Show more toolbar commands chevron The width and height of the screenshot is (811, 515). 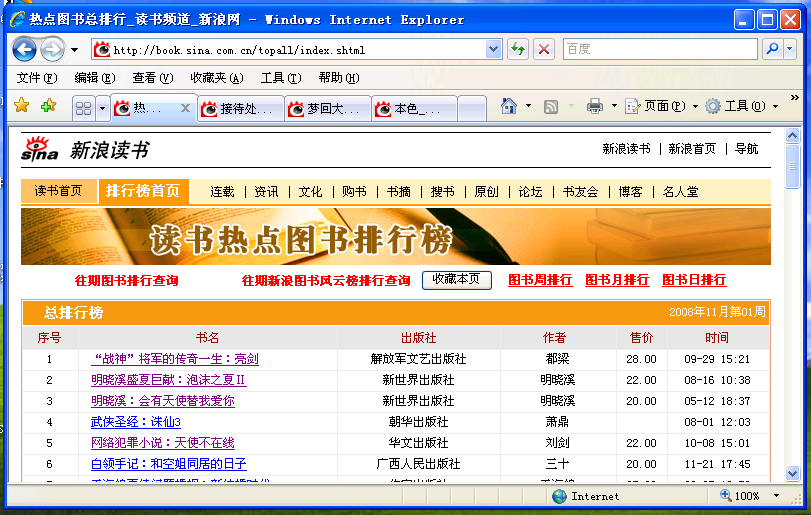coord(794,98)
